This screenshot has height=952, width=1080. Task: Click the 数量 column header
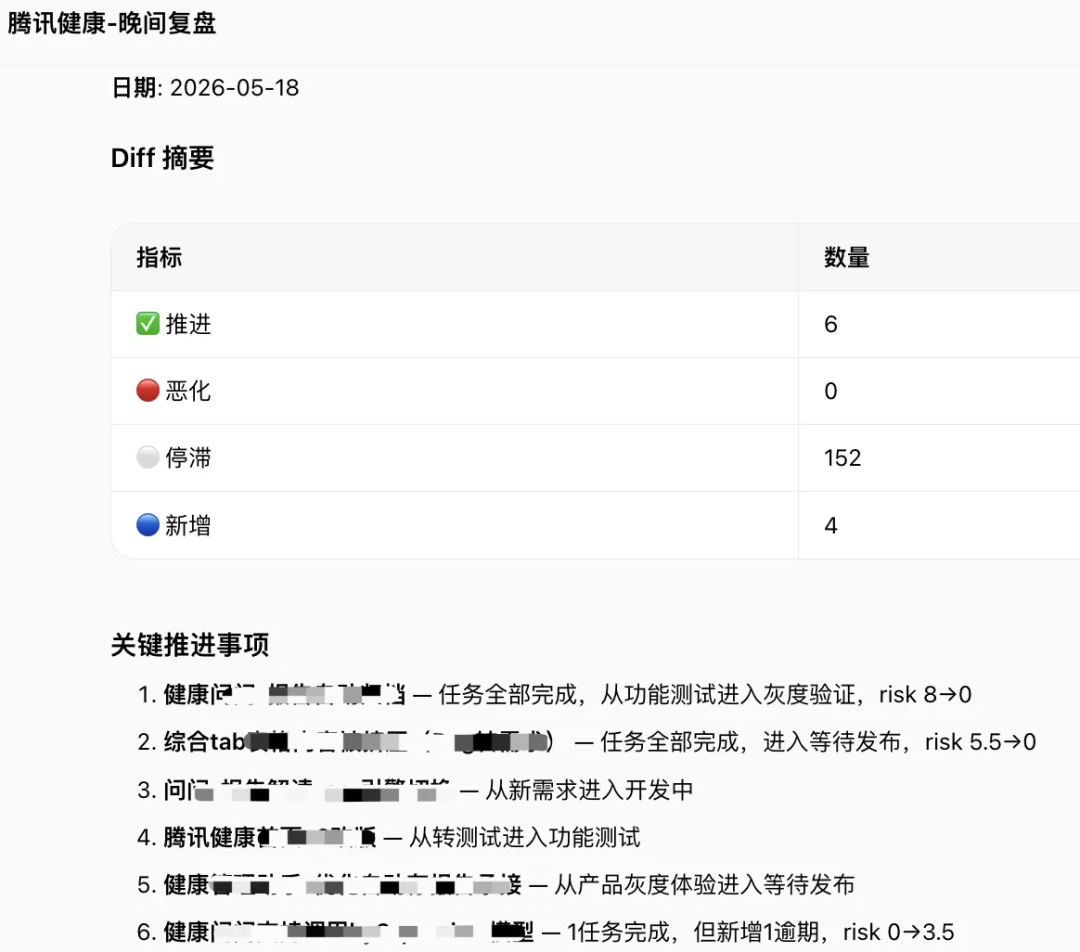tap(847, 257)
